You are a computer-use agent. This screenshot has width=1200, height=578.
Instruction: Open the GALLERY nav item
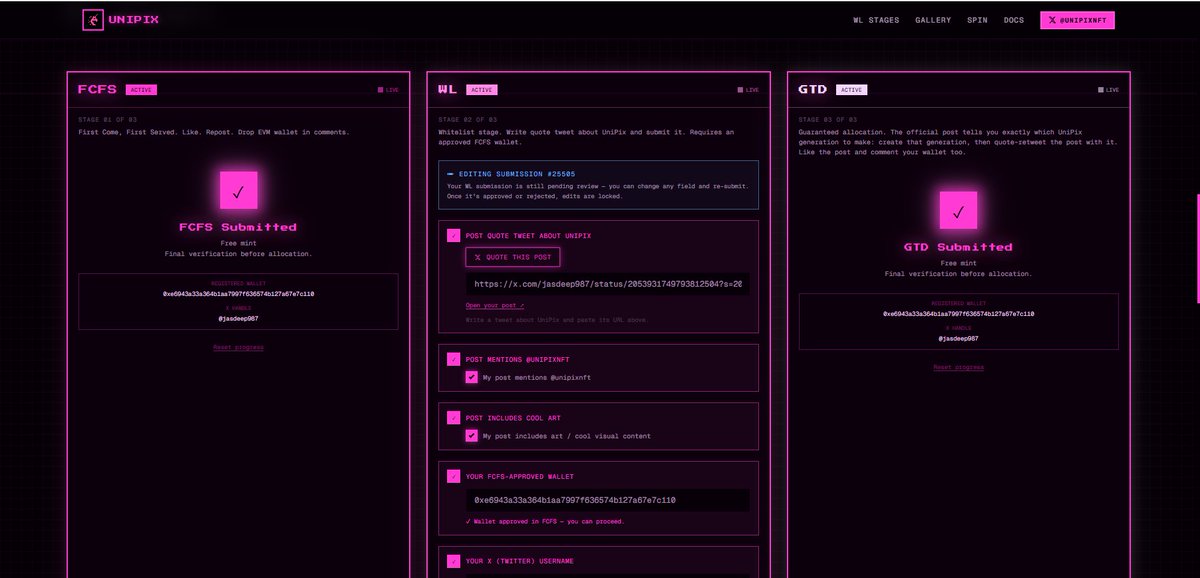pyautogui.click(x=933, y=20)
